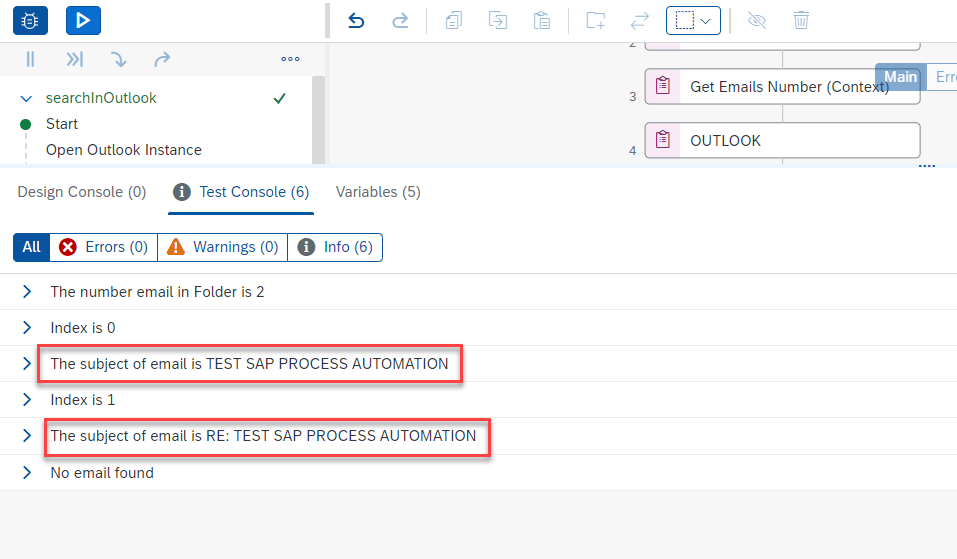
Task: Filter console by Warnings (0)
Action: [x=222, y=247]
